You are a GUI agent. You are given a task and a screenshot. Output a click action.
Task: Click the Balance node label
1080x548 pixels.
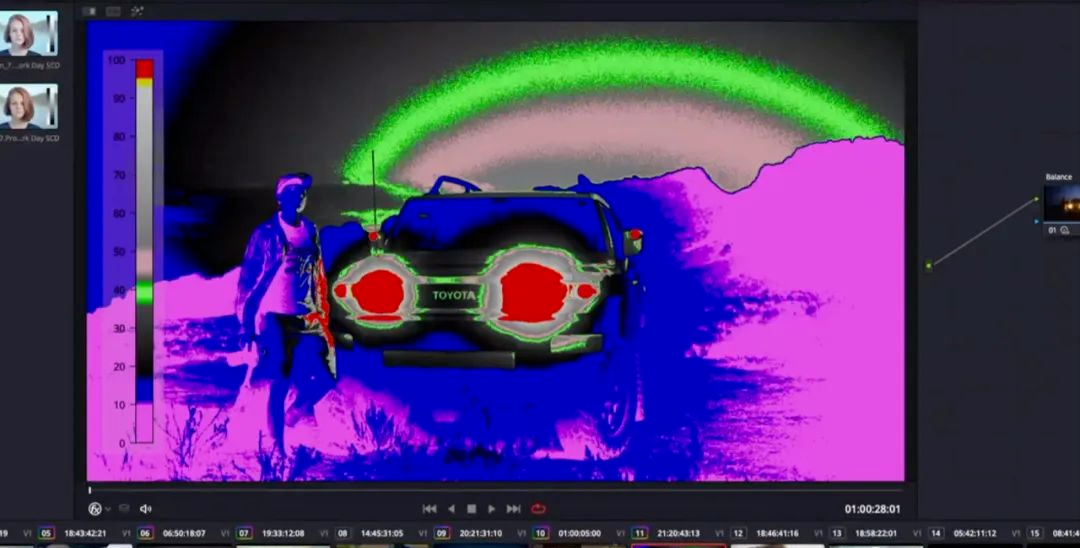pyautogui.click(x=1059, y=177)
